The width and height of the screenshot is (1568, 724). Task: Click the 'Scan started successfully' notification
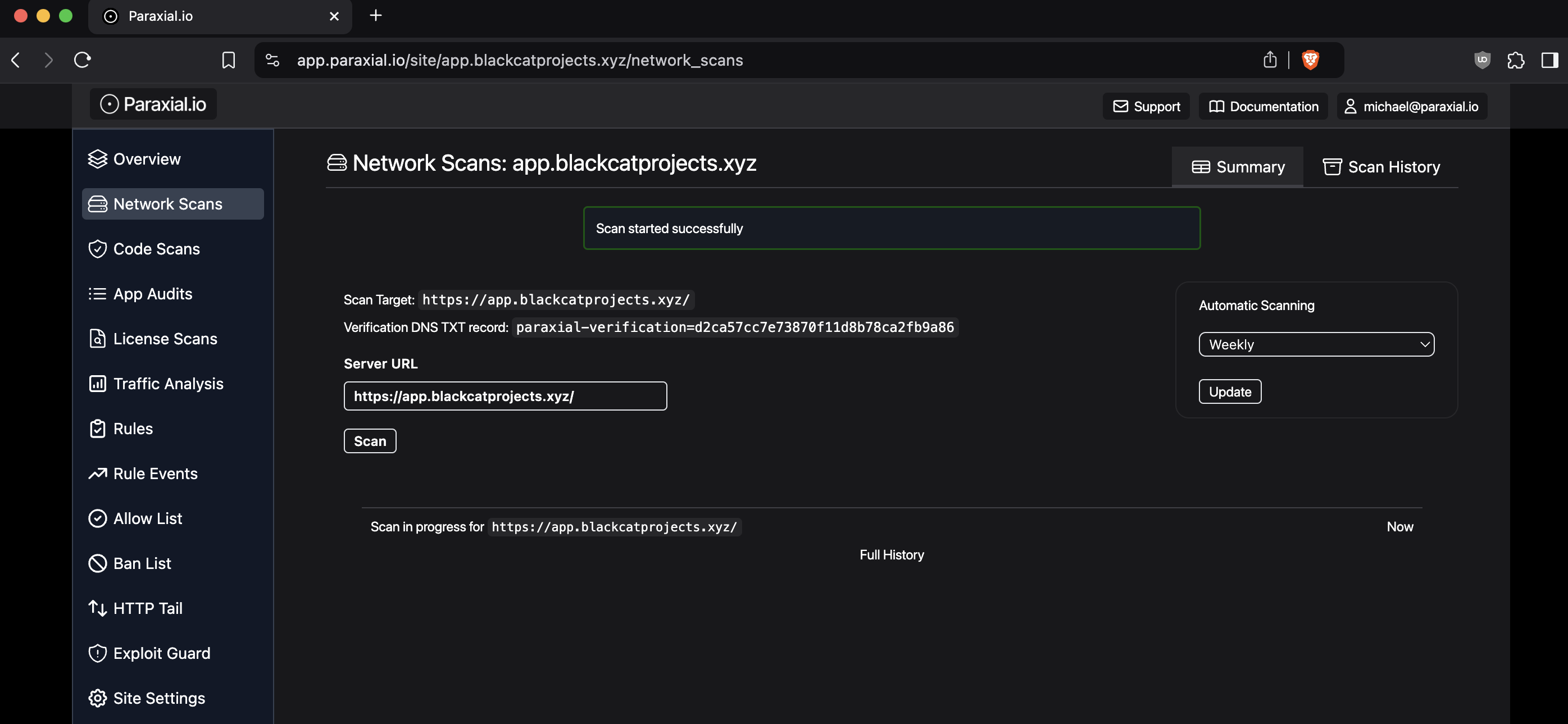click(x=892, y=228)
